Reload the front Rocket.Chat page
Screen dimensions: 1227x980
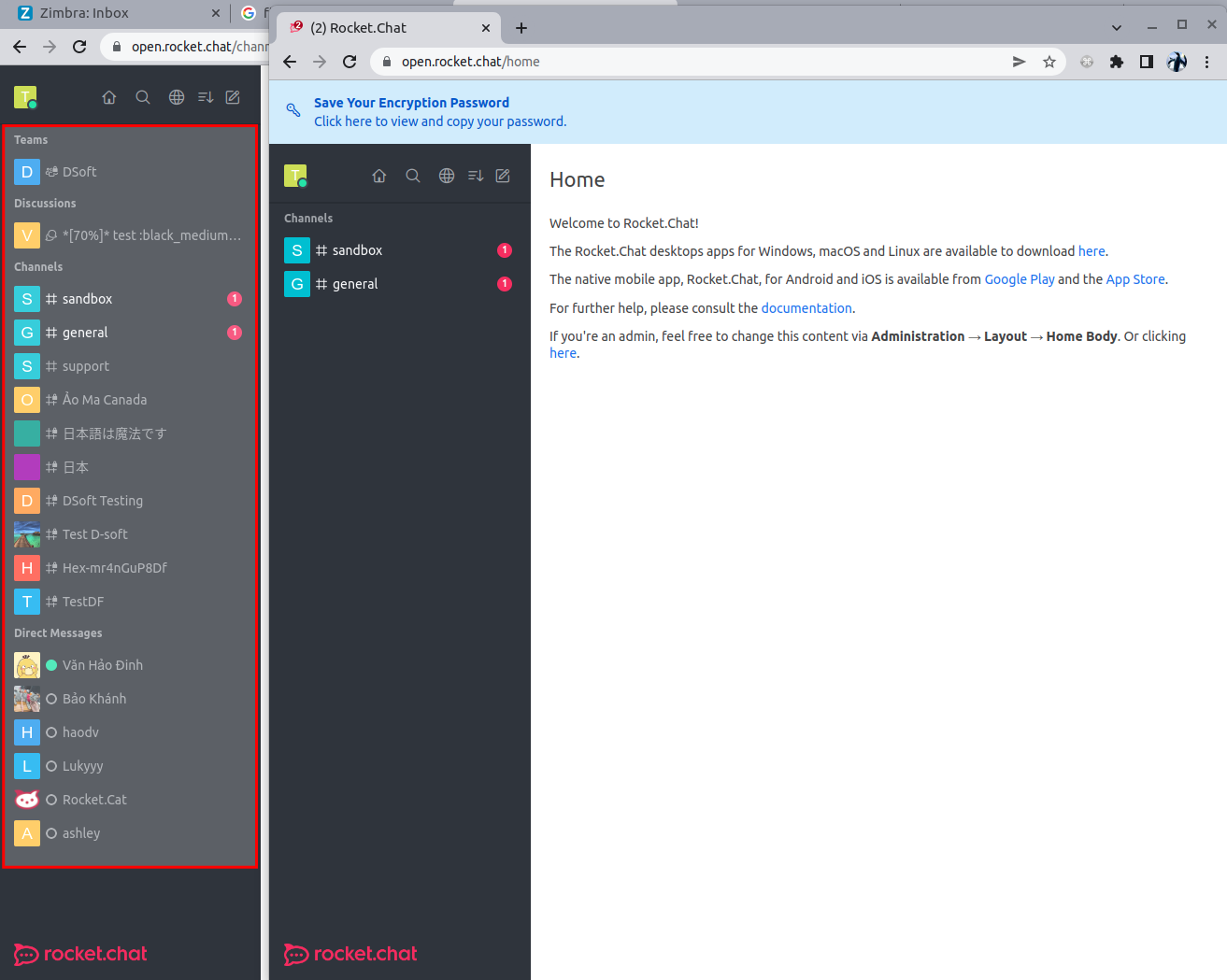[350, 62]
